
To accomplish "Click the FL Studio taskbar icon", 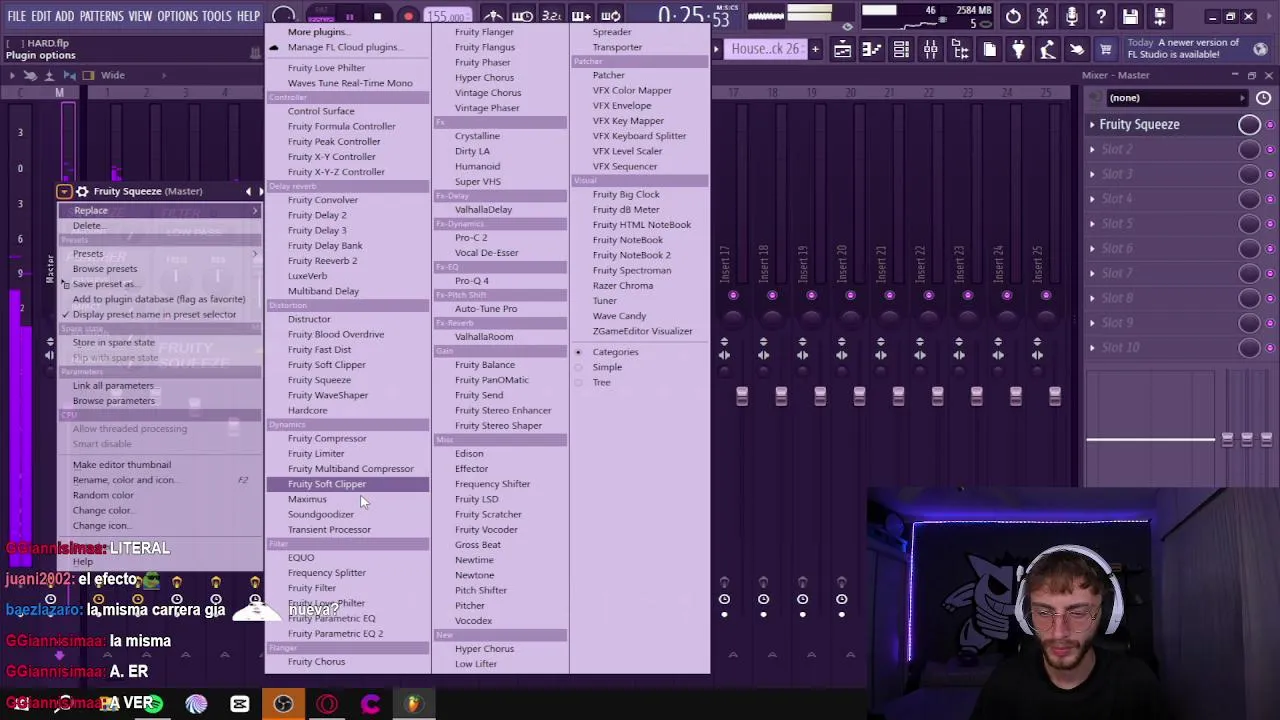I will [x=413, y=704].
